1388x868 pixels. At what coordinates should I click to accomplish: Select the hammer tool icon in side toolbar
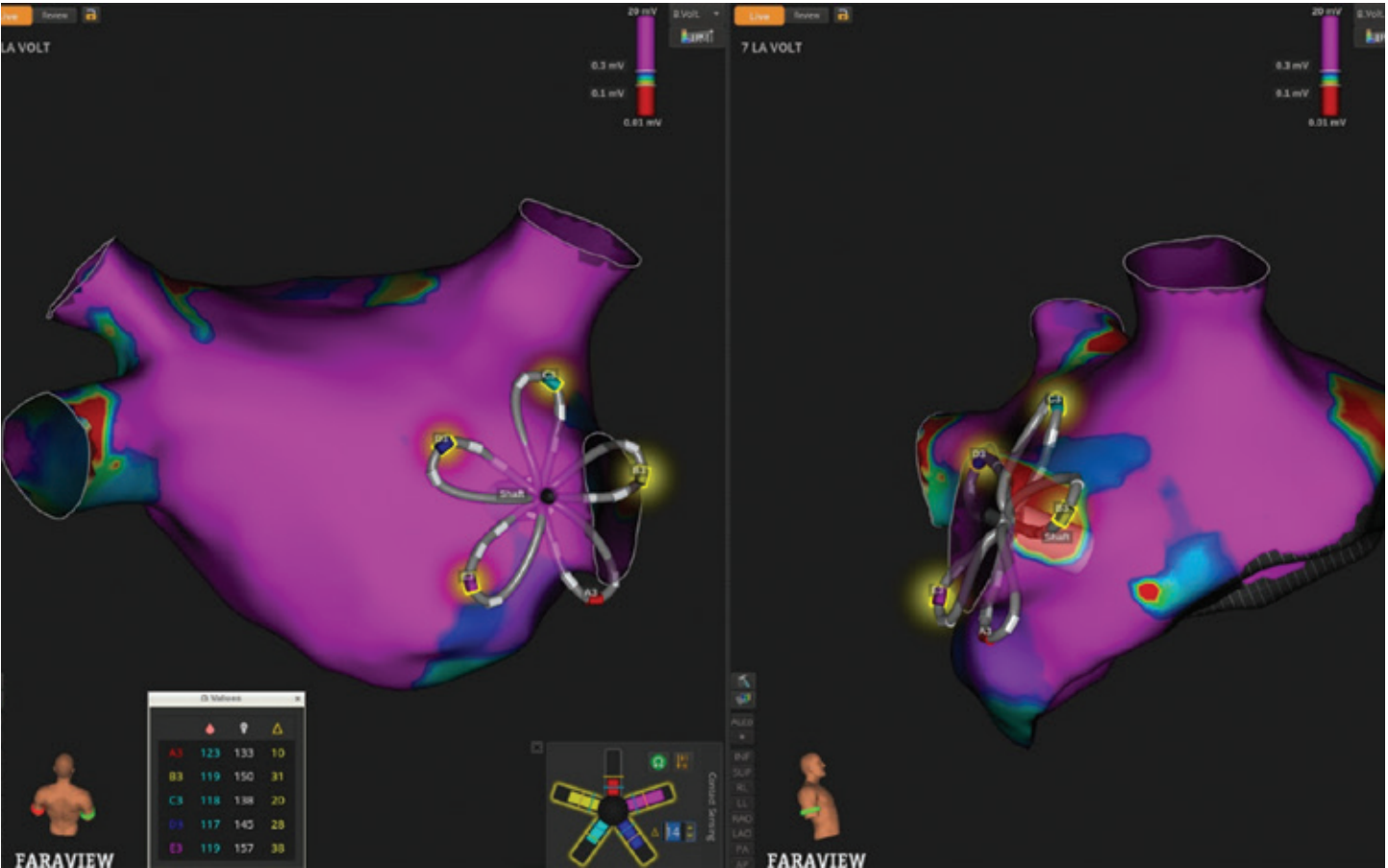click(742, 681)
